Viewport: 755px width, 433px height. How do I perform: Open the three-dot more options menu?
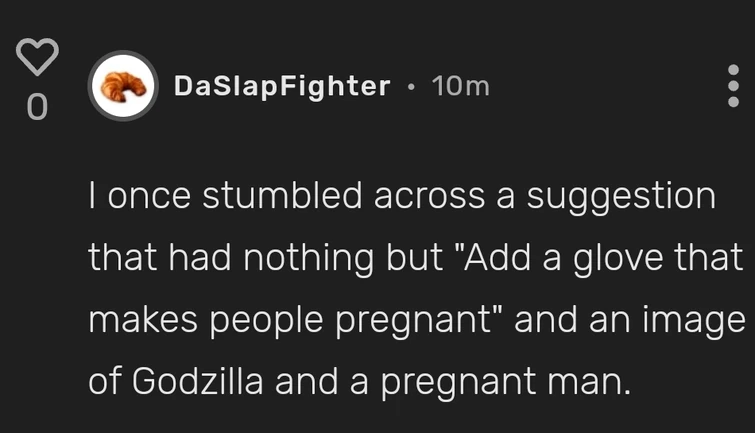coord(733,87)
